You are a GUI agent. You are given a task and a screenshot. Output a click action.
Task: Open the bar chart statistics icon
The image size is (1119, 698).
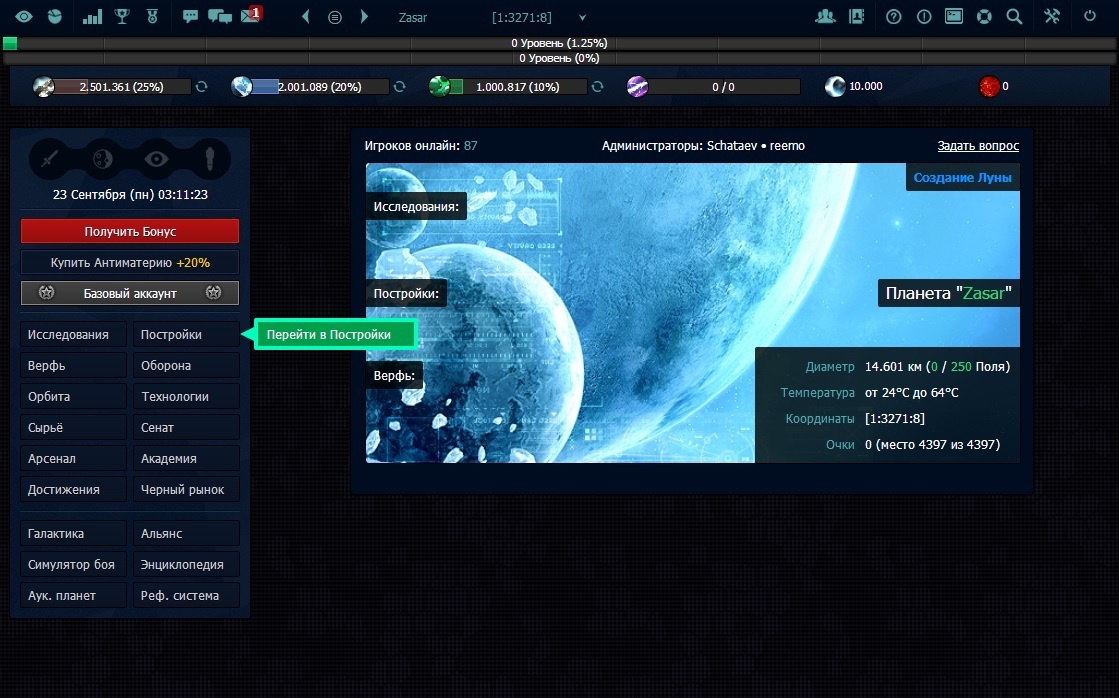[x=92, y=16]
